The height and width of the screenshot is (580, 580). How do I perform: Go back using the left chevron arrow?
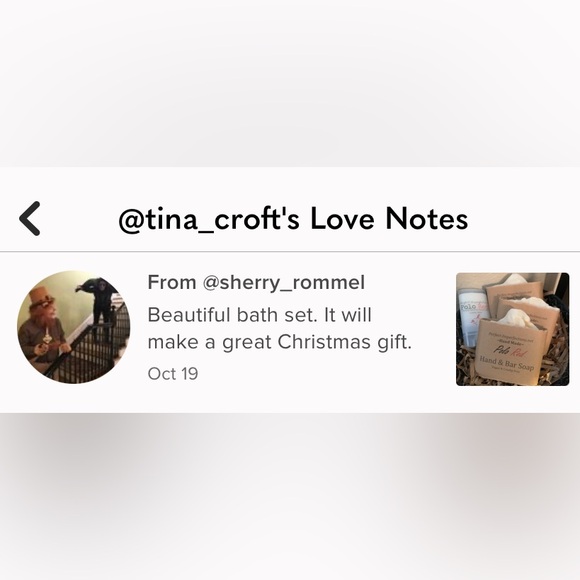(30, 219)
